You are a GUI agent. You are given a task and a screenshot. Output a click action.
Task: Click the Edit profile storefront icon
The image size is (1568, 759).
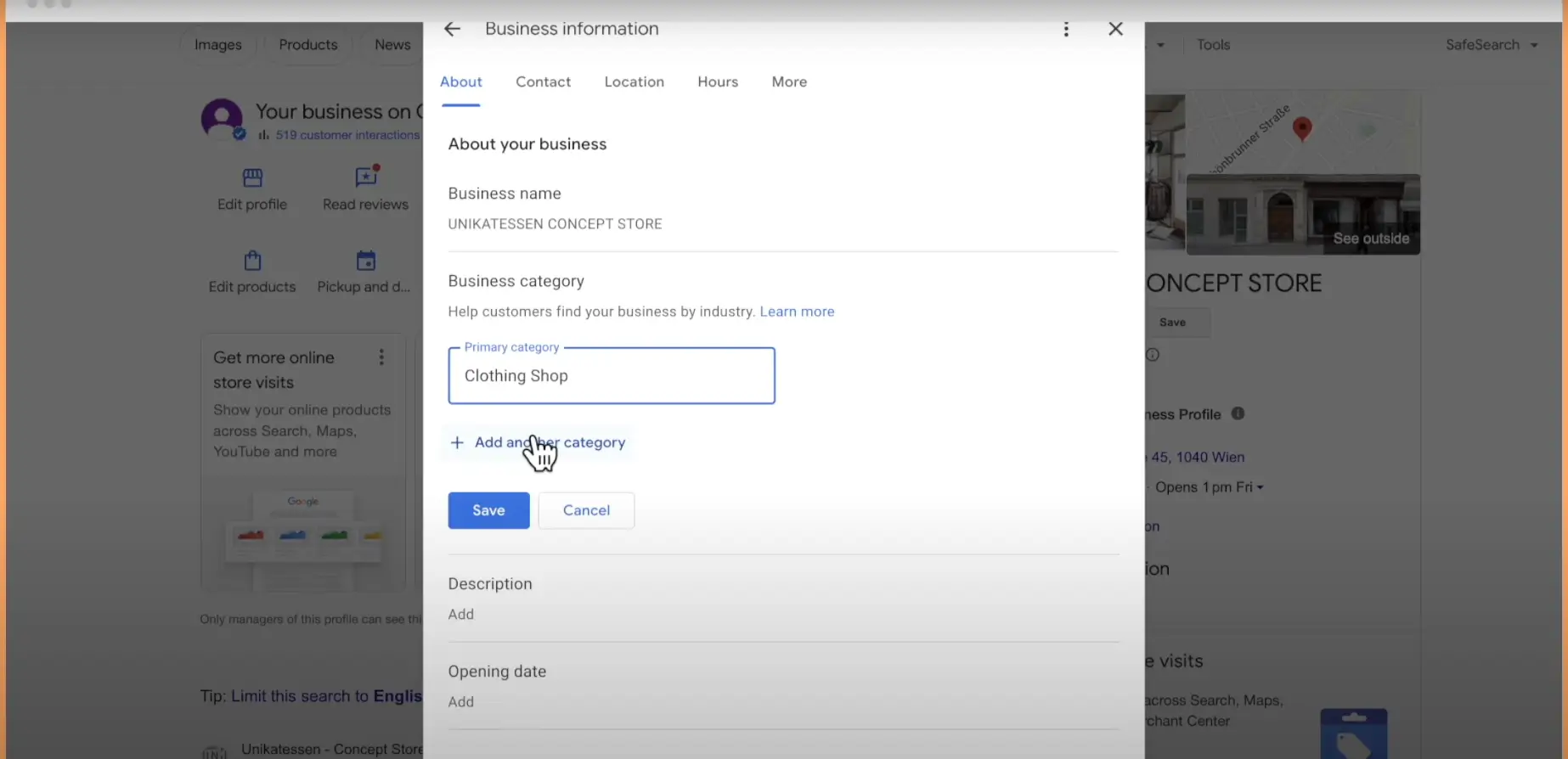tap(252, 177)
